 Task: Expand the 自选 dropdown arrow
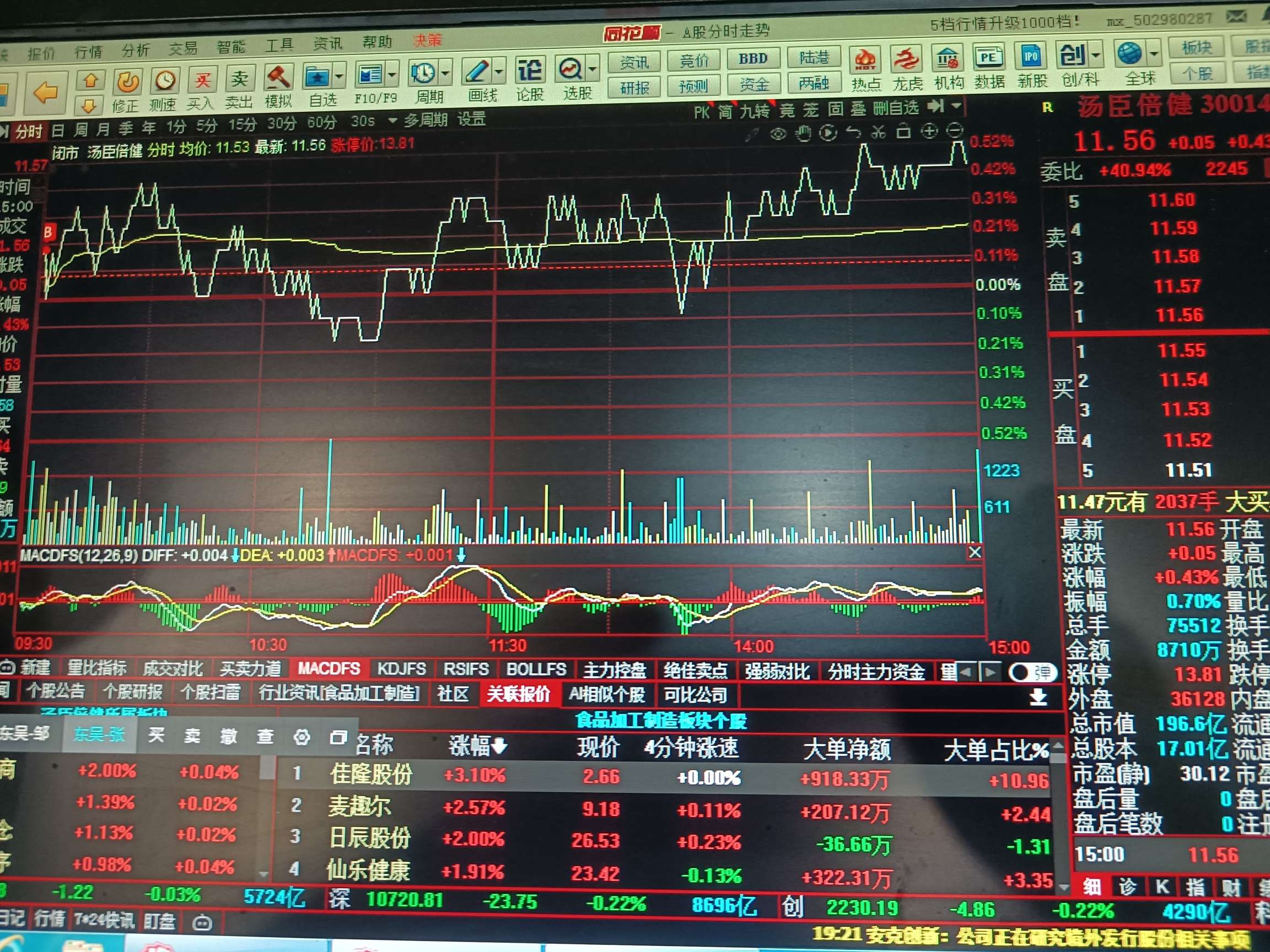tap(340, 77)
